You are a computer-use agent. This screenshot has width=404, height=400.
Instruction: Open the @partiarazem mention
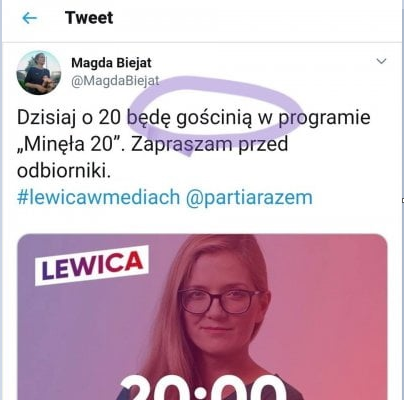coord(249,198)
